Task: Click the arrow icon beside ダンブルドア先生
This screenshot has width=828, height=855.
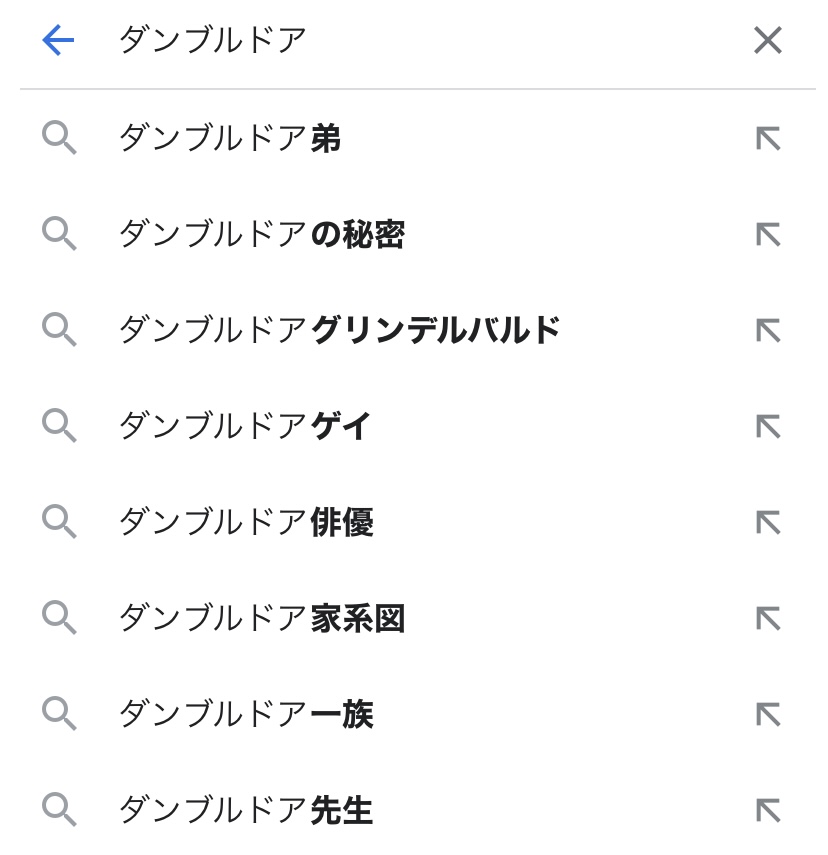Action: pos(767,810)
